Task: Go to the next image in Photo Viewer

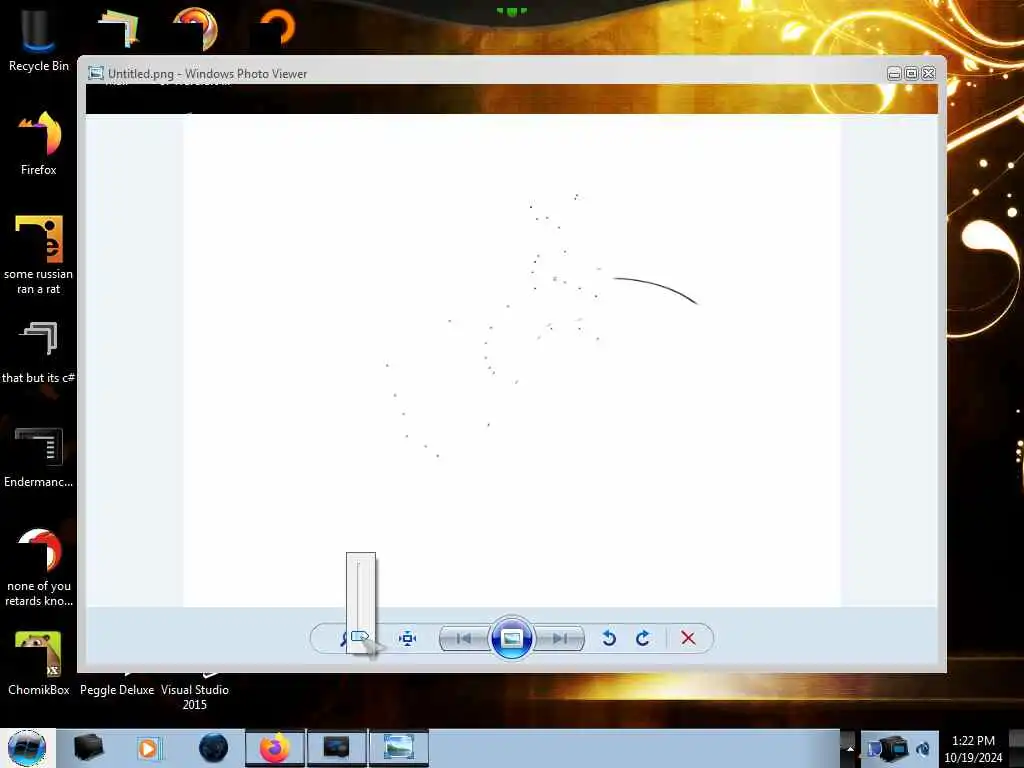Action: (x=560, y=638)
